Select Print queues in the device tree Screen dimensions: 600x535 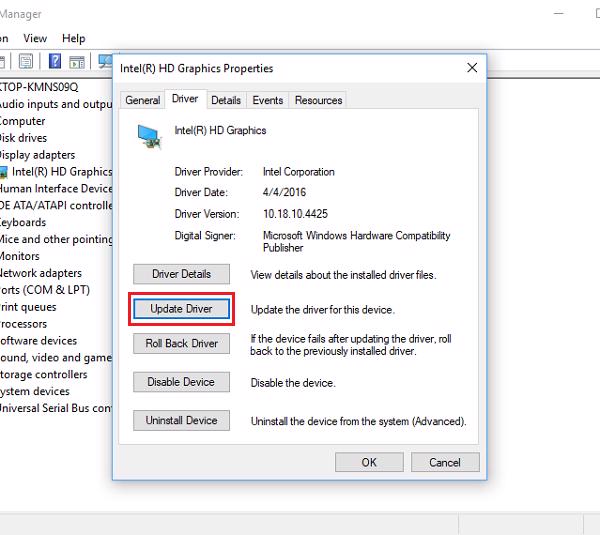(28, 307)
